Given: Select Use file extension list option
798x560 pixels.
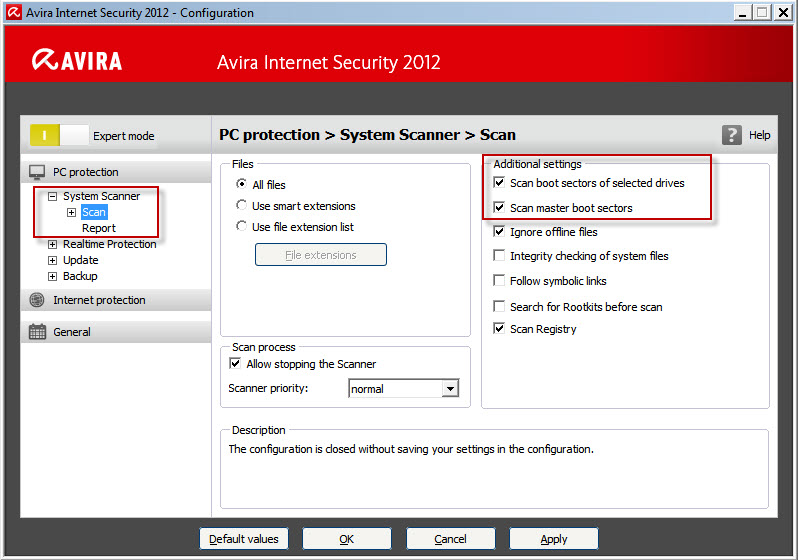Looking at the screenshot, I should (x=241, y=226).
